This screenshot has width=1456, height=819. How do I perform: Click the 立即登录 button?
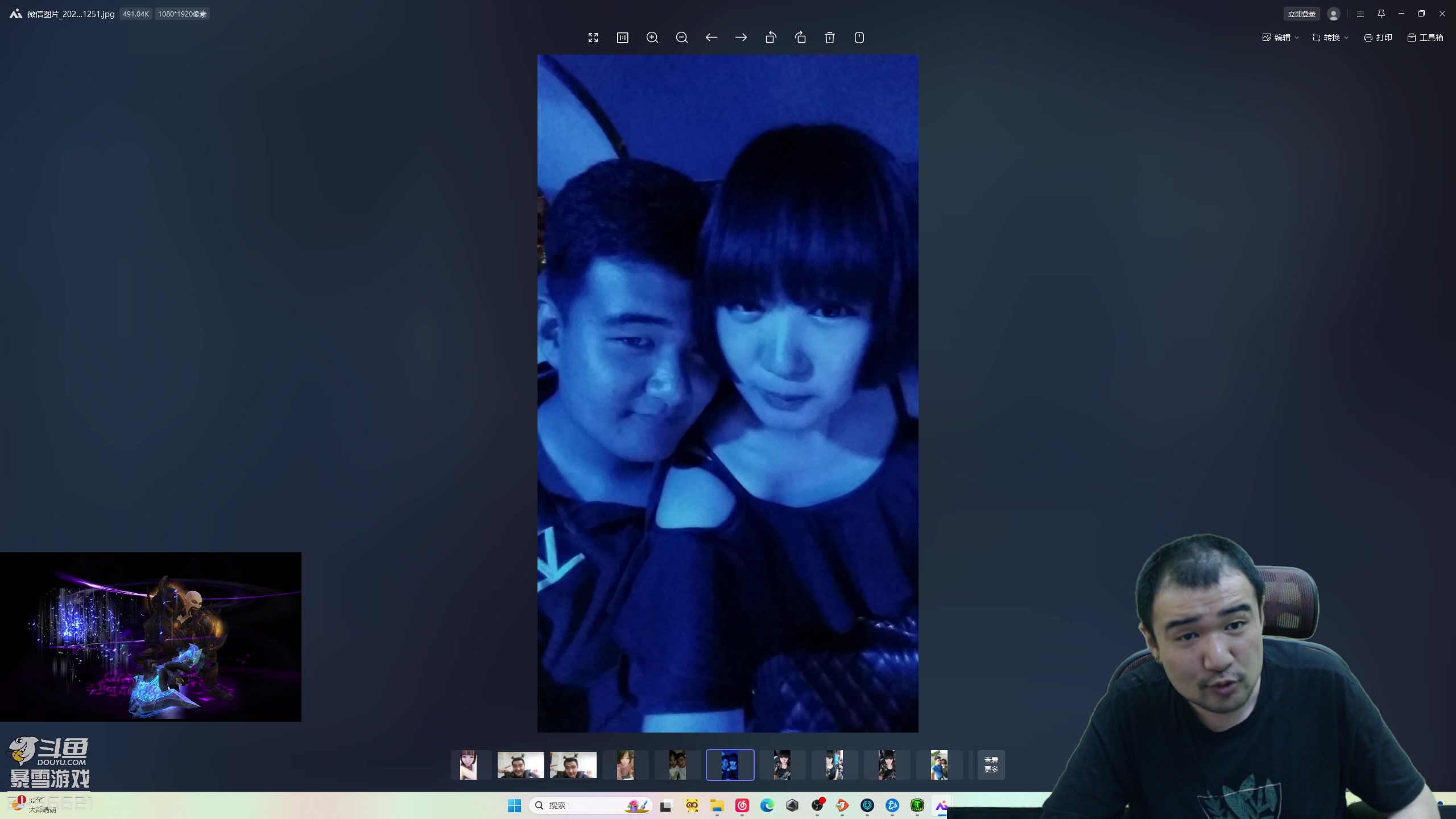1301,14
